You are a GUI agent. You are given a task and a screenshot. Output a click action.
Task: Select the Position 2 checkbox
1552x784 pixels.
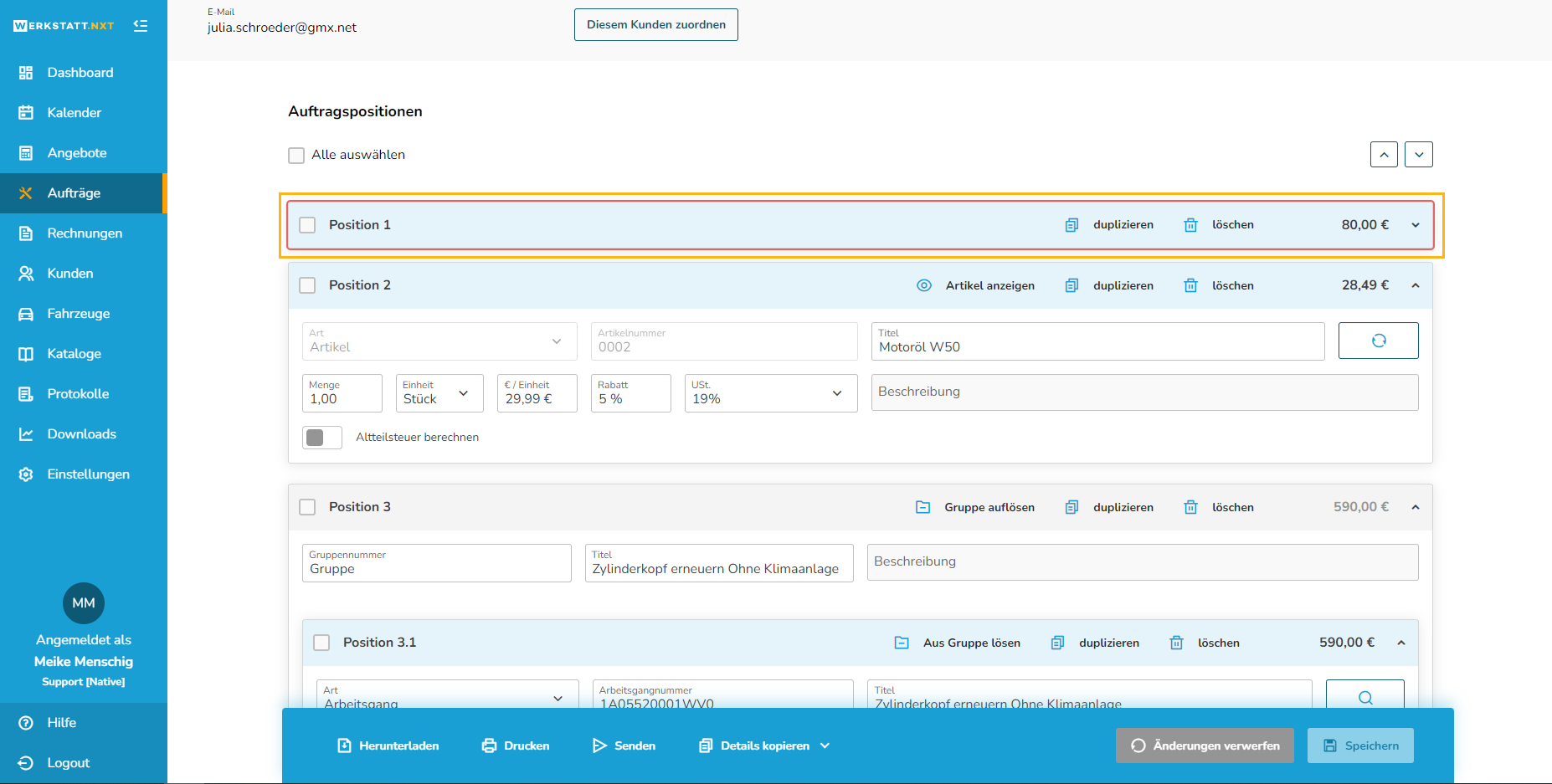[x=308, y=285]
